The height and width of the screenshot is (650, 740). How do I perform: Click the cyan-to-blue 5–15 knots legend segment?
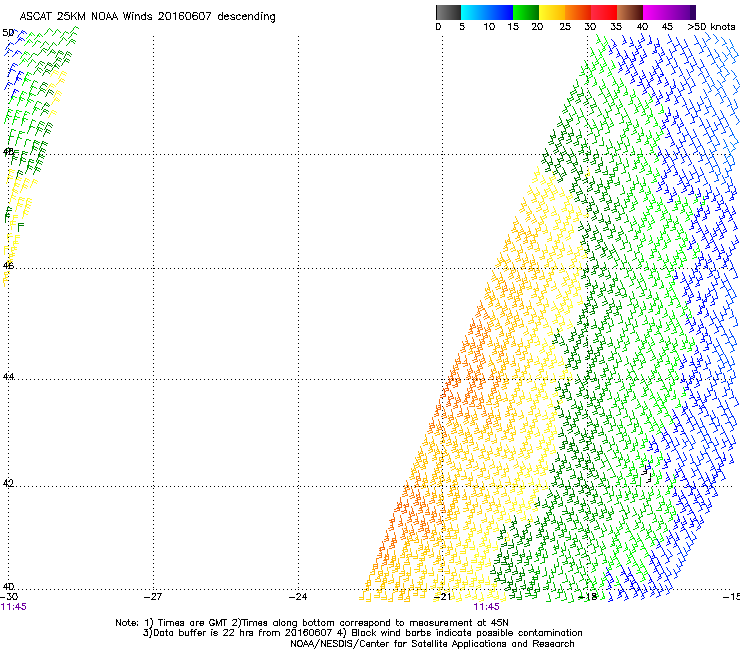487,12
